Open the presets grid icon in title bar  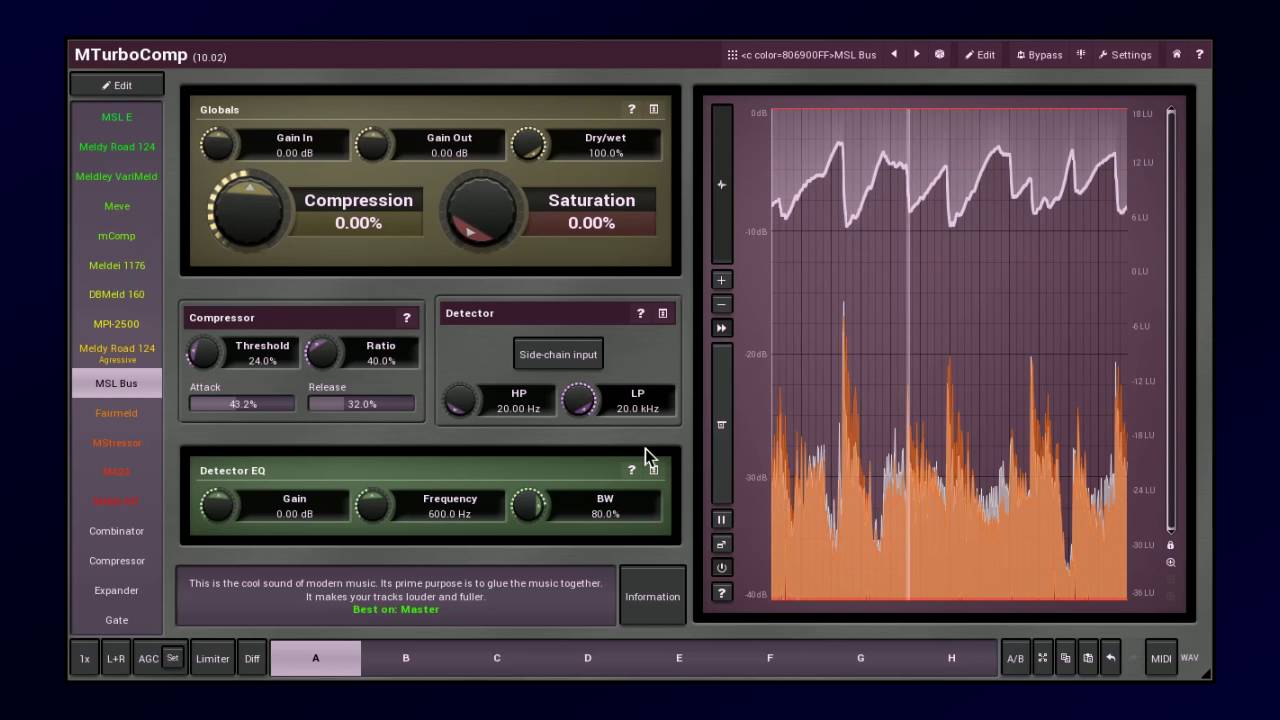pyautogui.click(x=733, y=55)
